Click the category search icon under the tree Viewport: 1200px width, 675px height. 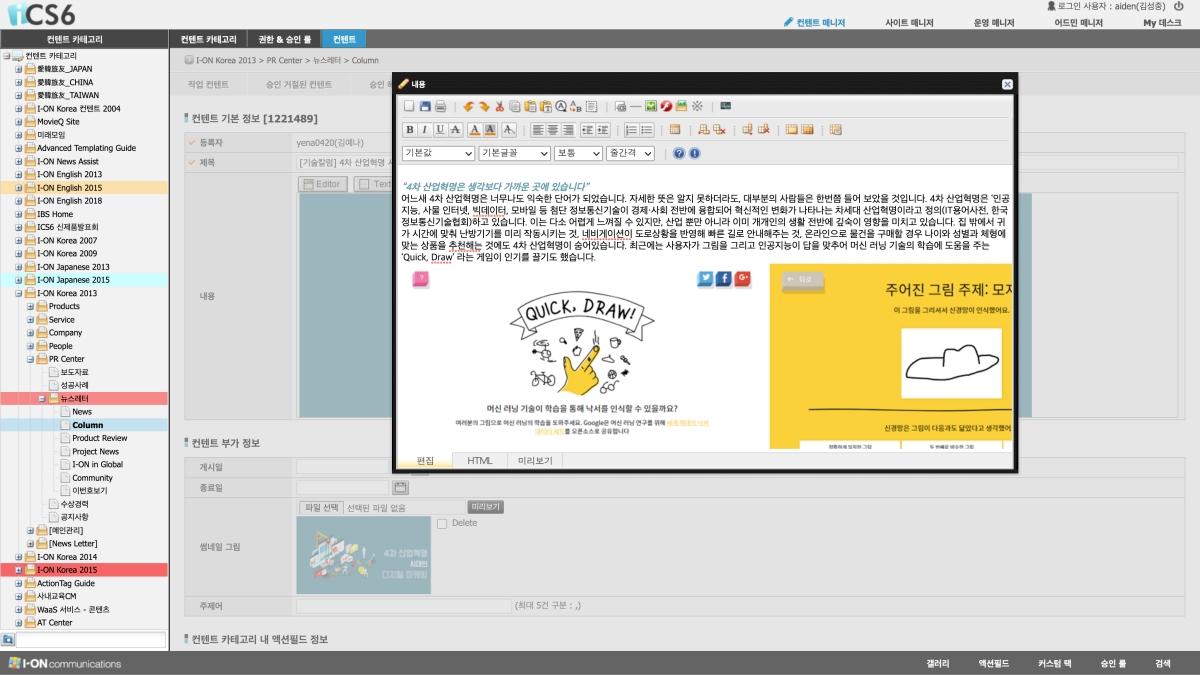[8, 639]
